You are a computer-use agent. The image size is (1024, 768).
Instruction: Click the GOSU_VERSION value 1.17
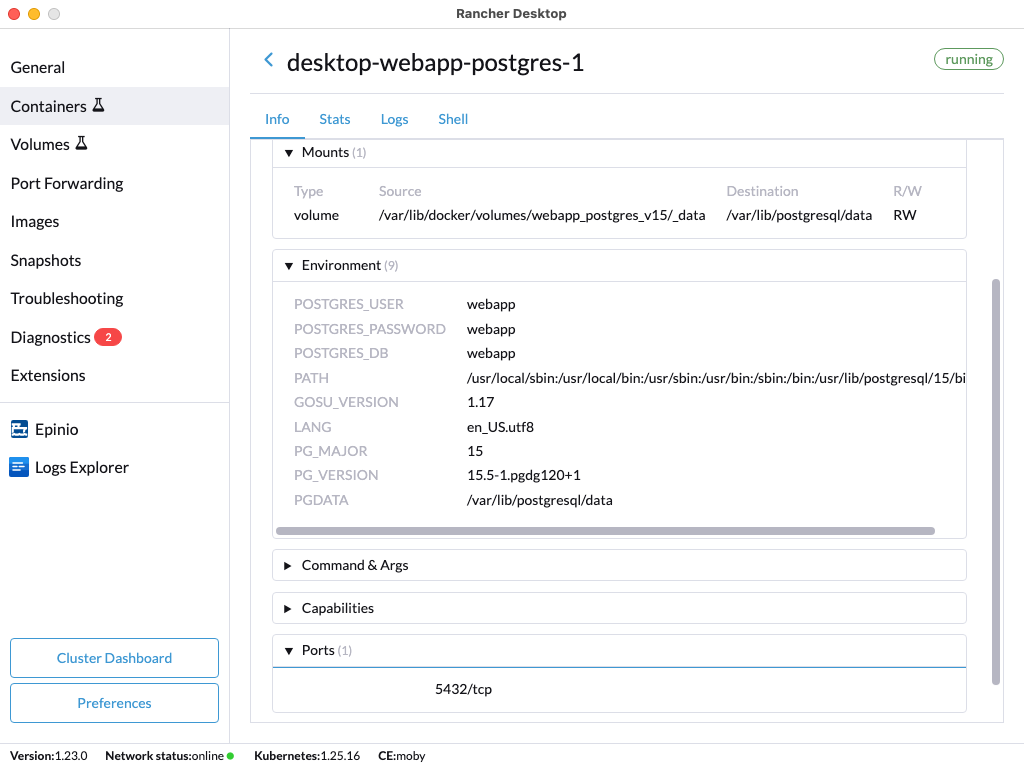point(481,402)
